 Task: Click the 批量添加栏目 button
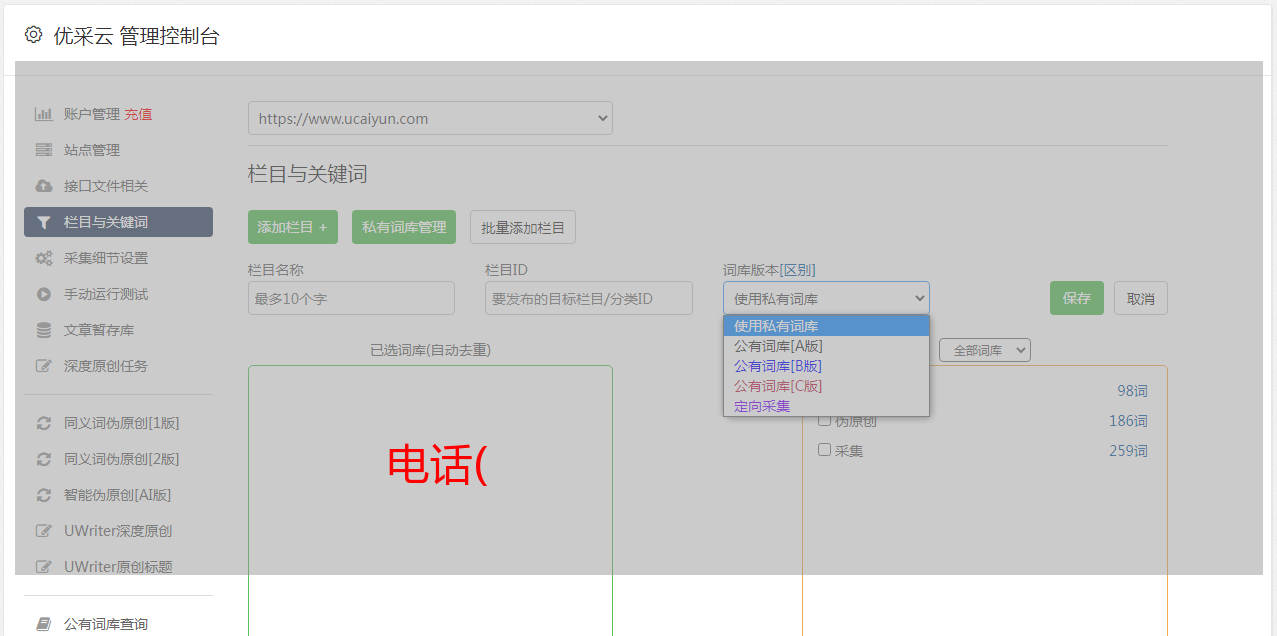point(522,227)
